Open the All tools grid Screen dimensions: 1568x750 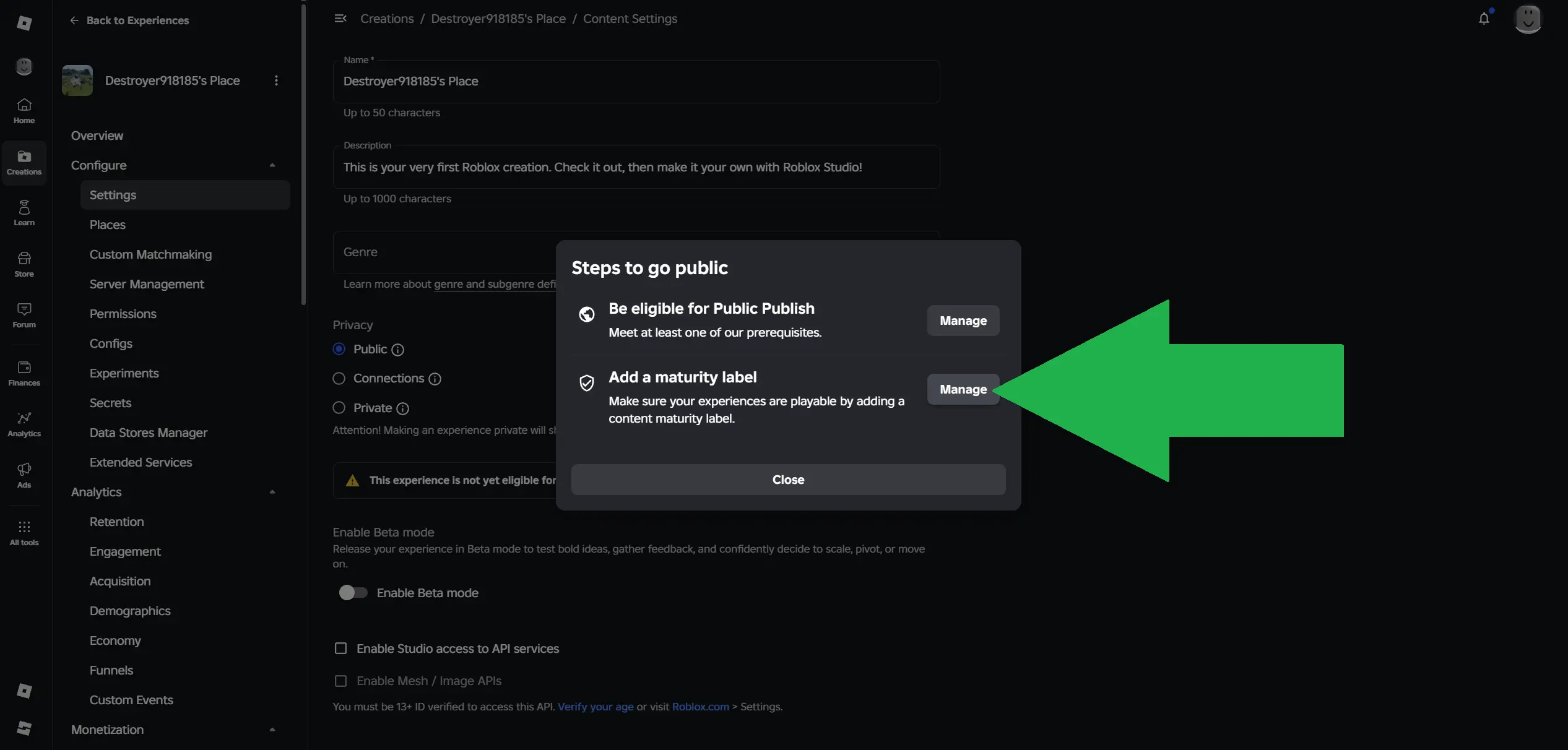coord(24,533)
